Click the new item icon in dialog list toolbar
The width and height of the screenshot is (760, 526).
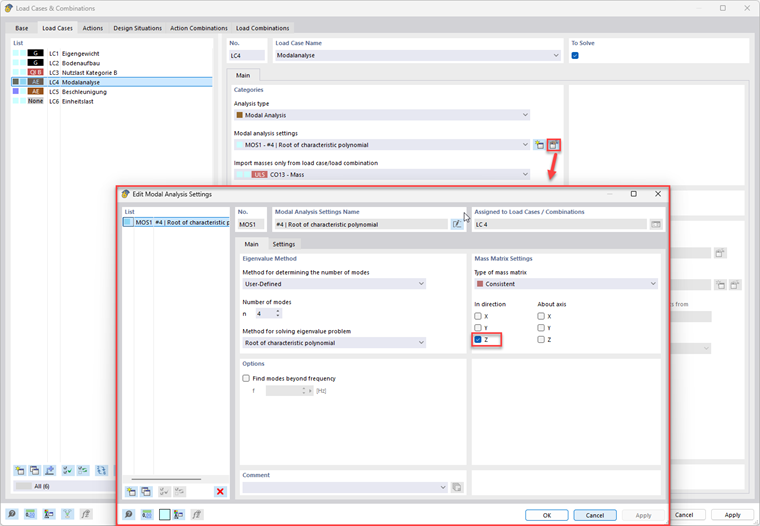click(131, 492)
